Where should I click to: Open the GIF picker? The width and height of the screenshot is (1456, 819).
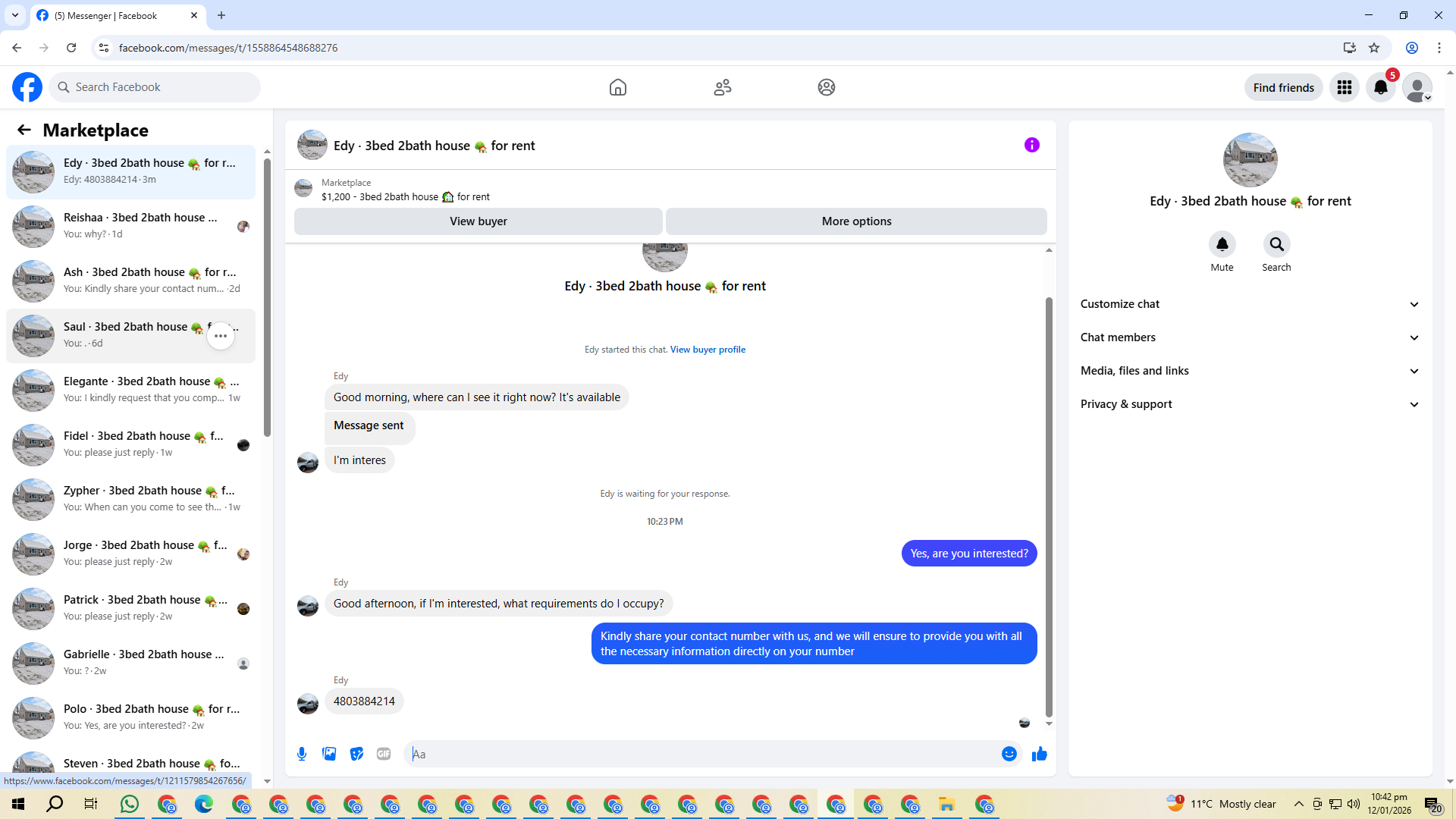click(384, 754)
